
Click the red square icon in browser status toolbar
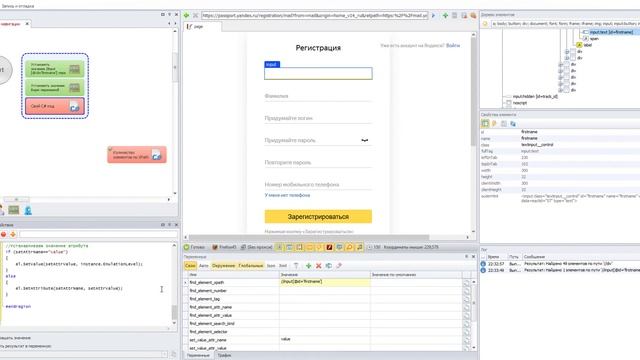329,247
